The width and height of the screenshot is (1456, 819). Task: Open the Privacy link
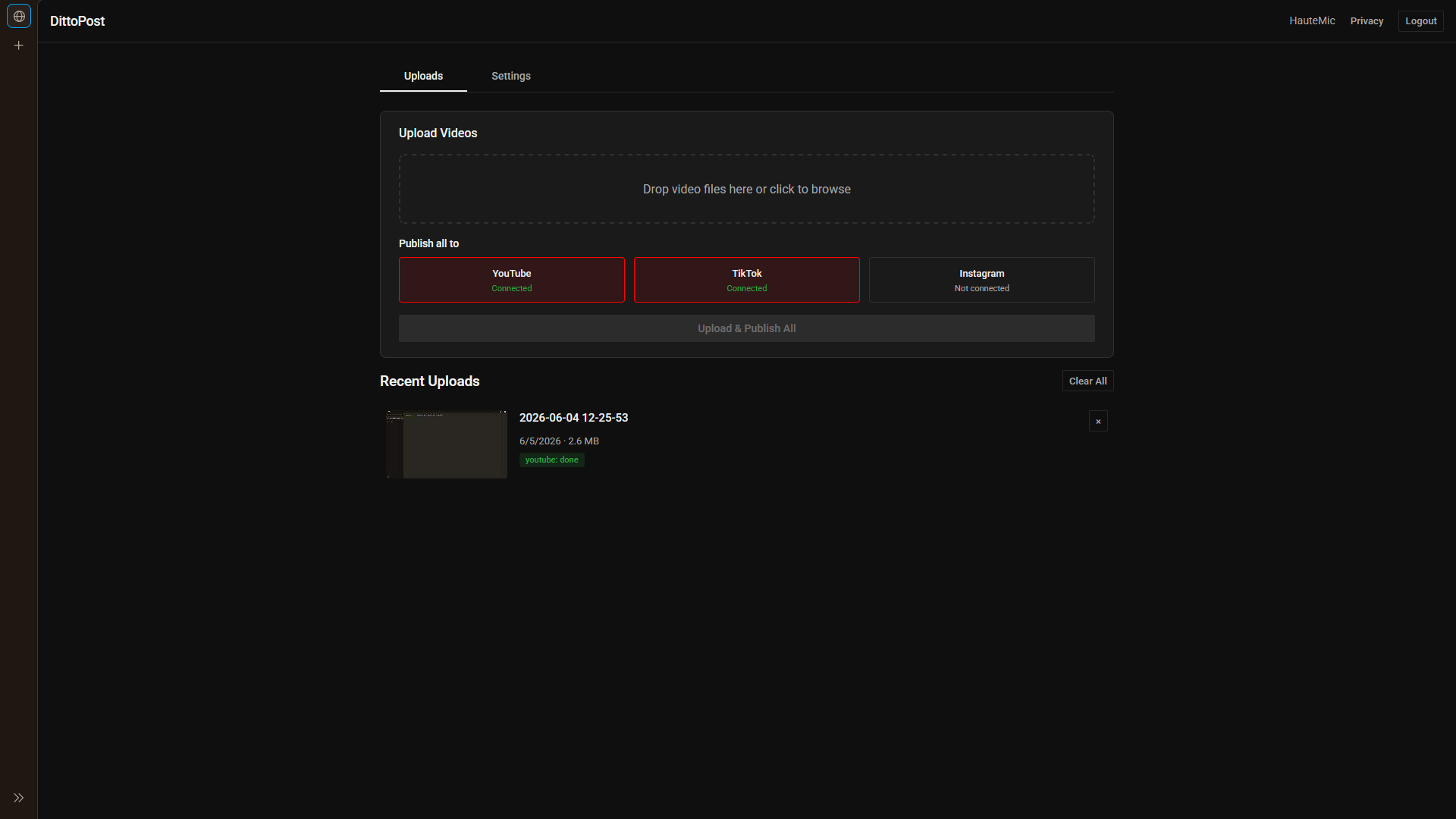tap(1367, 21)
